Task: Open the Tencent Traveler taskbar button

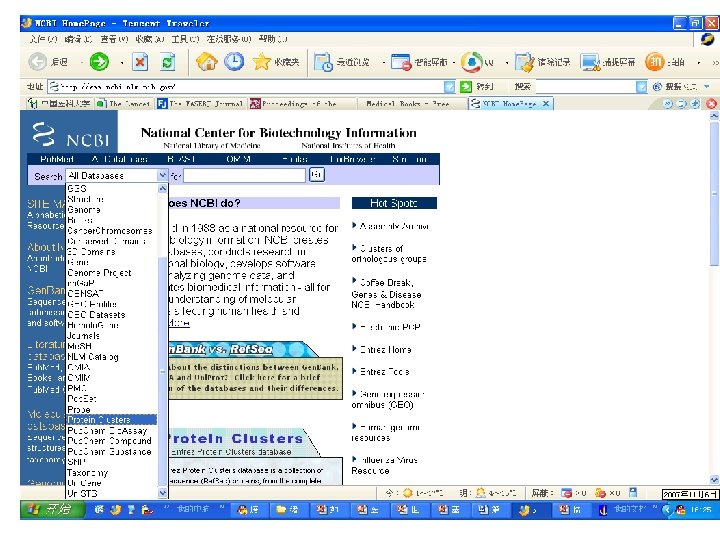Action: (x=530, y=509)
